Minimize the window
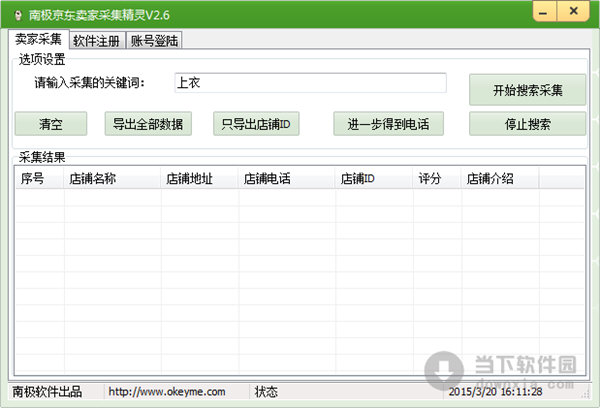This screenshot has width=600, height=408. [x=544, y=11]
